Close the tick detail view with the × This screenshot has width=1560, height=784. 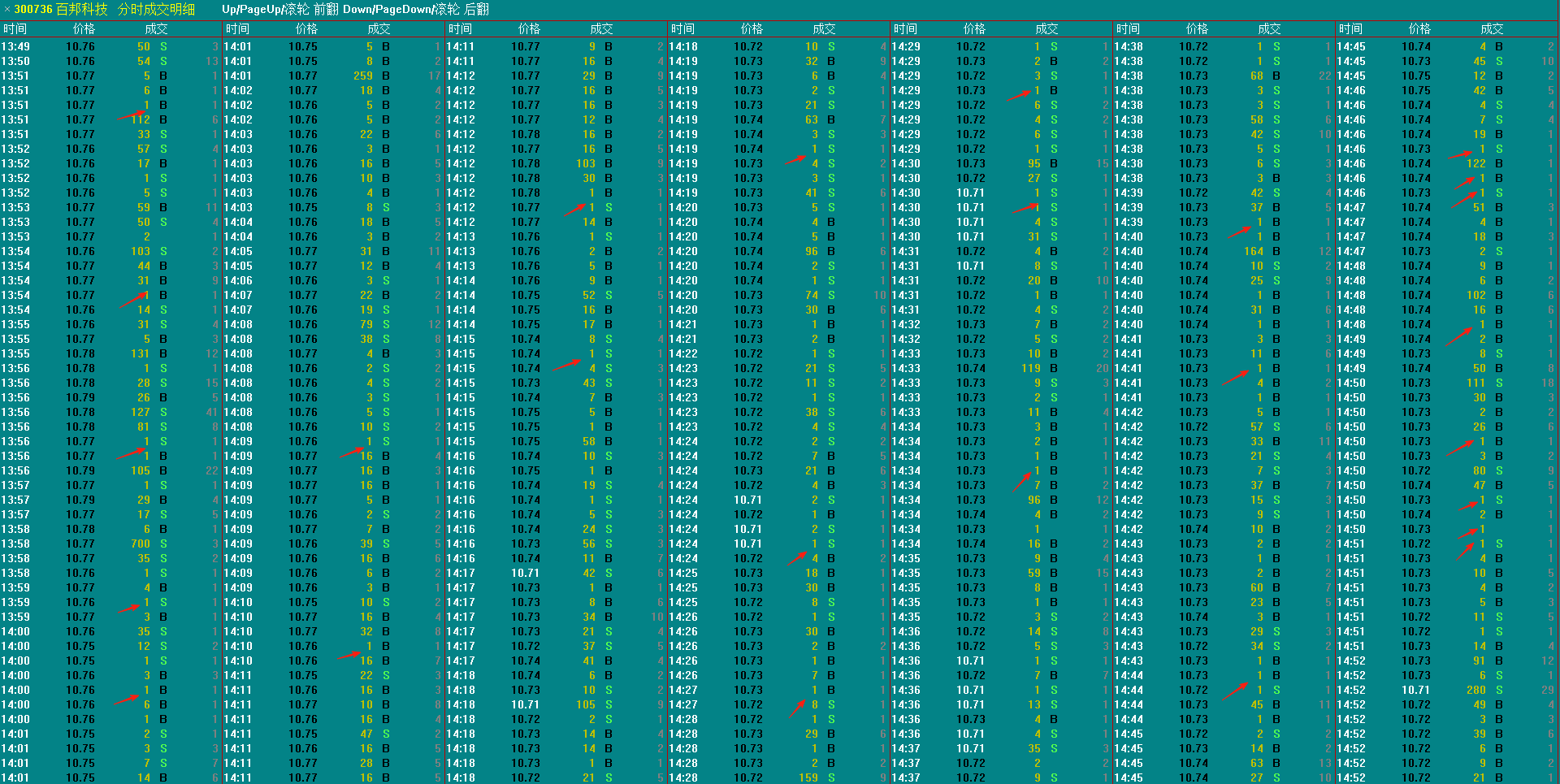(6, 9)
